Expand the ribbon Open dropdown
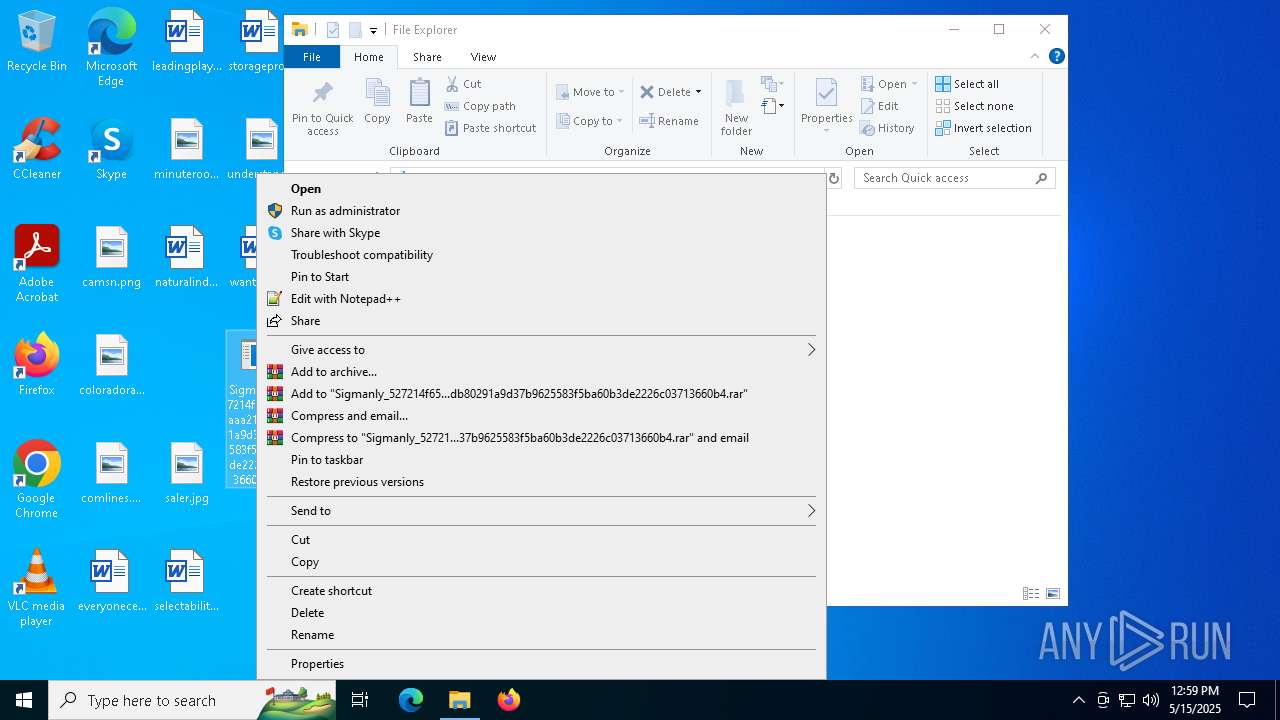1280x720 pixels. pos(914,84)
